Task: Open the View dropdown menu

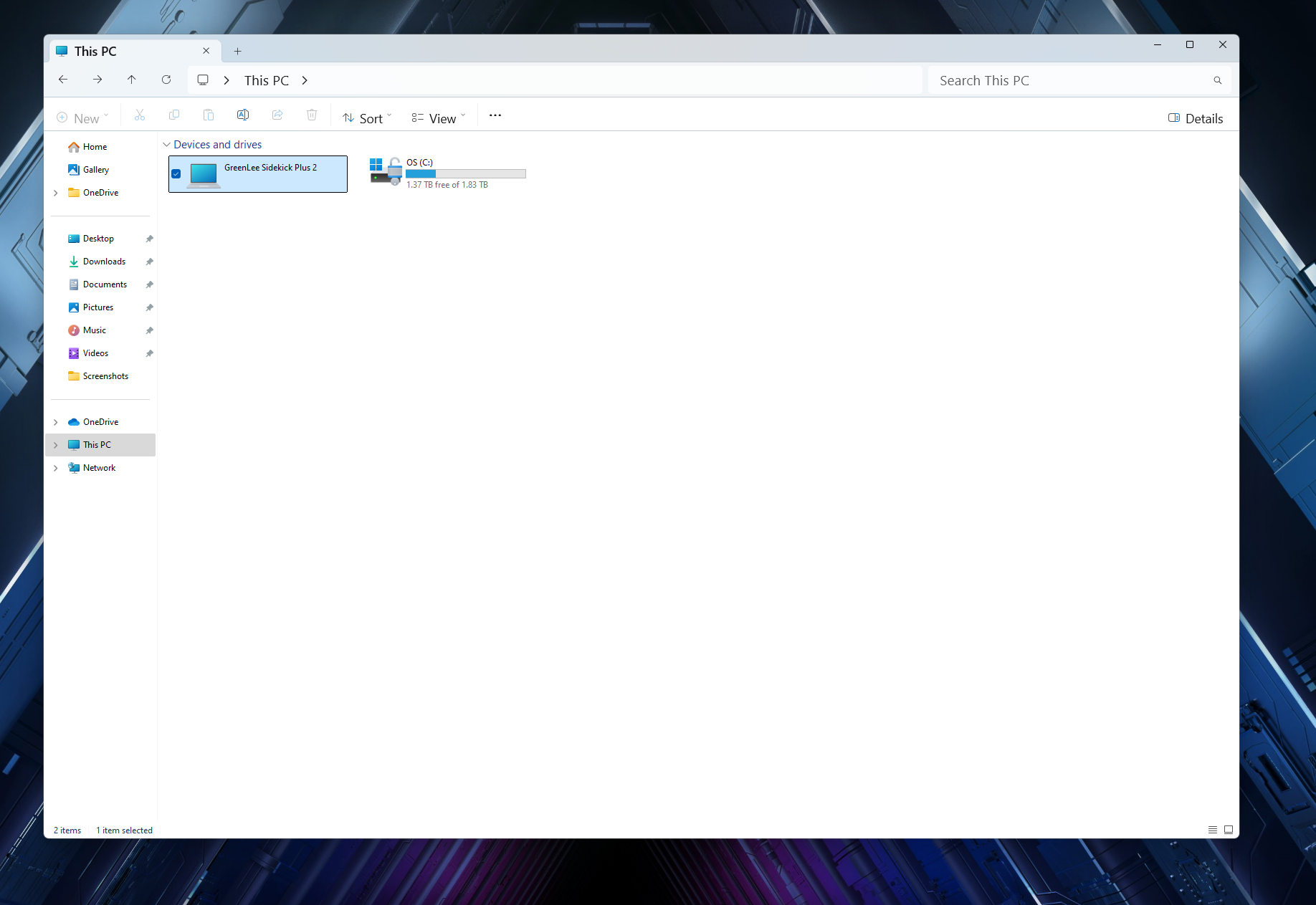Action: point(439,118)
